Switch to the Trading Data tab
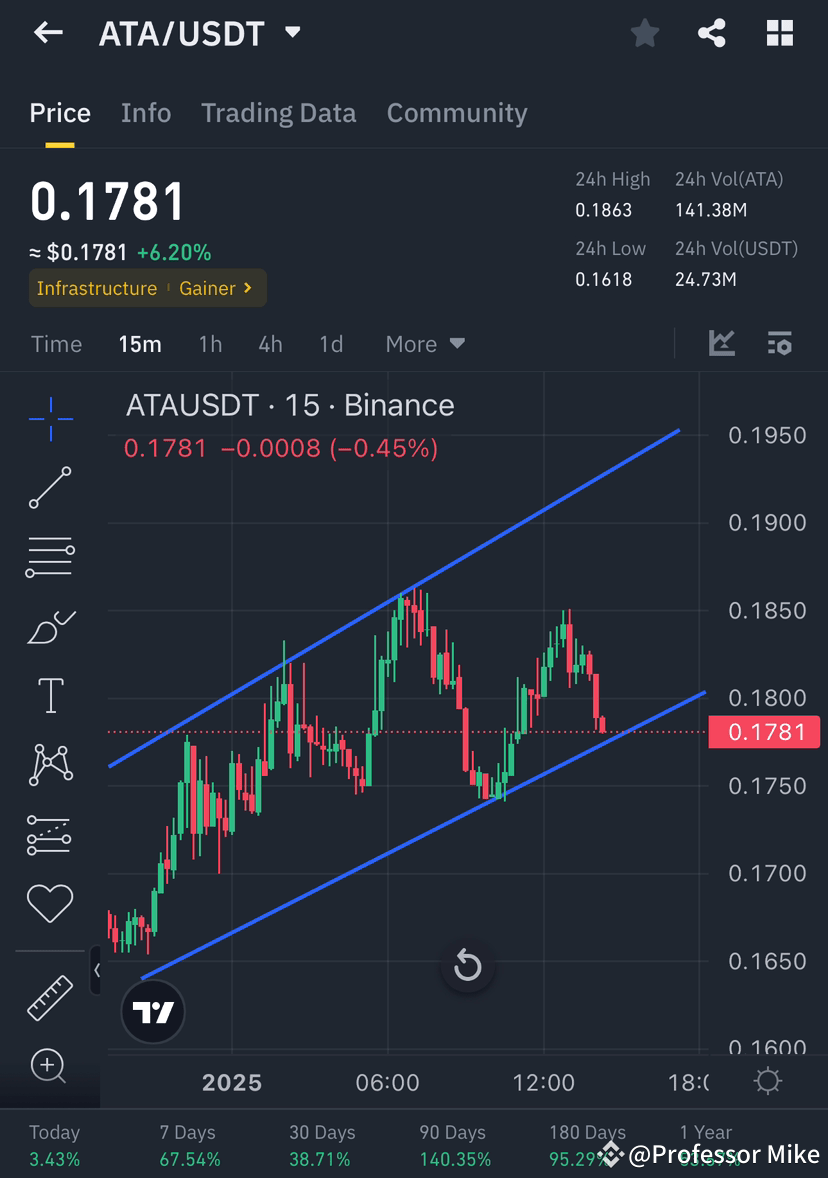This screenshot has width=828, height=1178. [x=278, y=113]
